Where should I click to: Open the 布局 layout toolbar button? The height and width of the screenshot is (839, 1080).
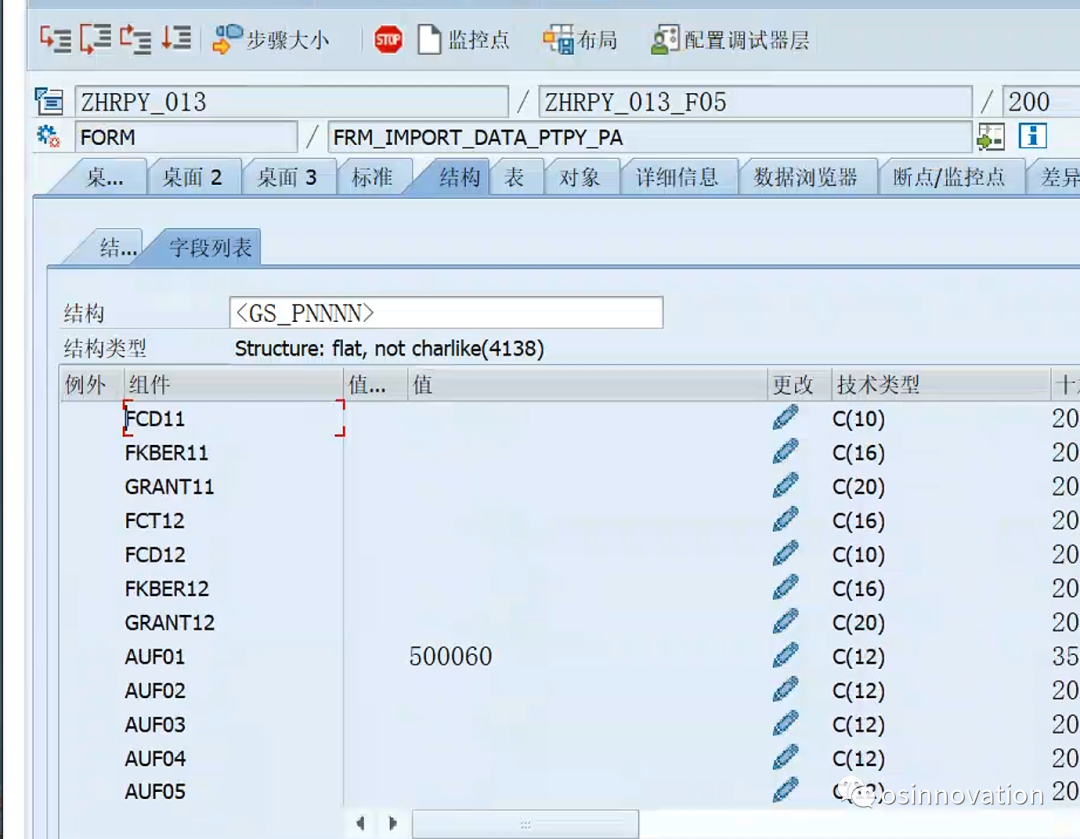point(580,40)
